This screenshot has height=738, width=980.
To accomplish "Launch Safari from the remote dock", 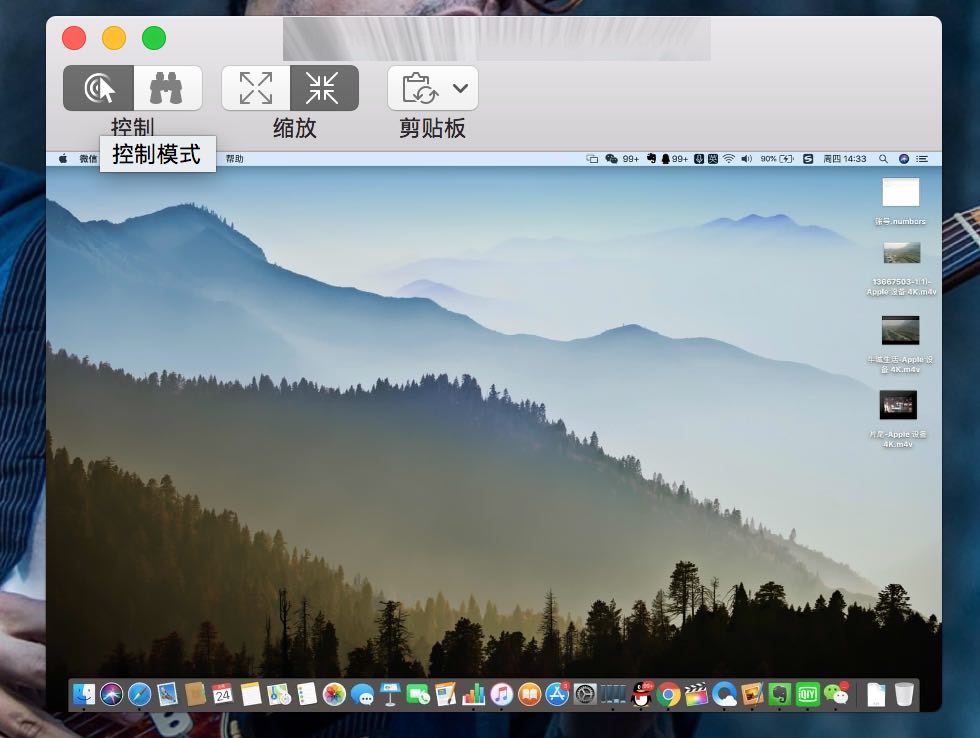I will [139, 694].
